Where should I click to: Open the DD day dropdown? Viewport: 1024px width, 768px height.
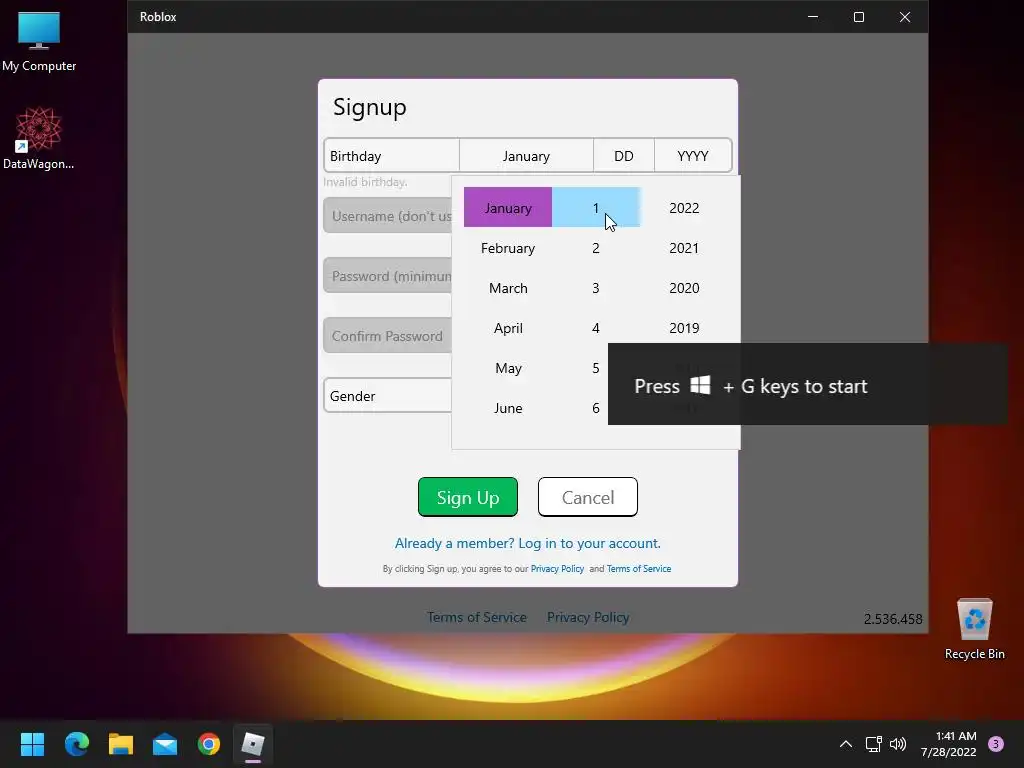click(x=624, y=156)
